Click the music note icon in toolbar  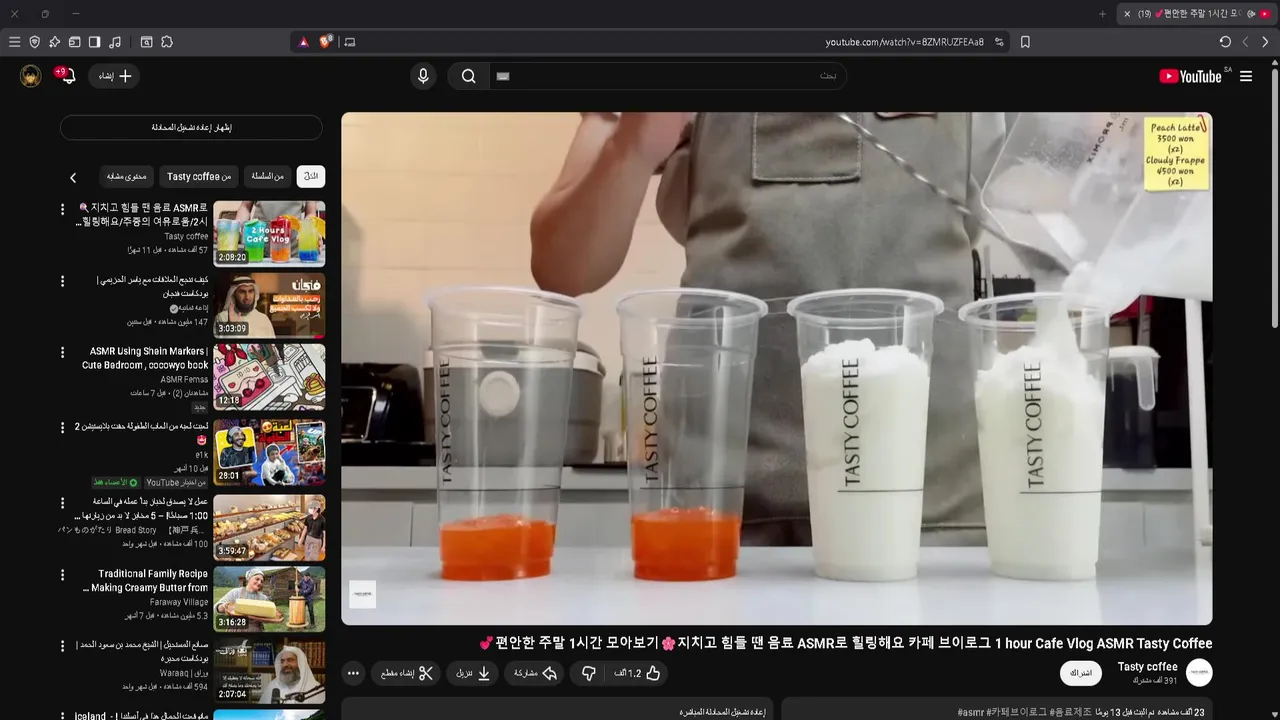115,42
